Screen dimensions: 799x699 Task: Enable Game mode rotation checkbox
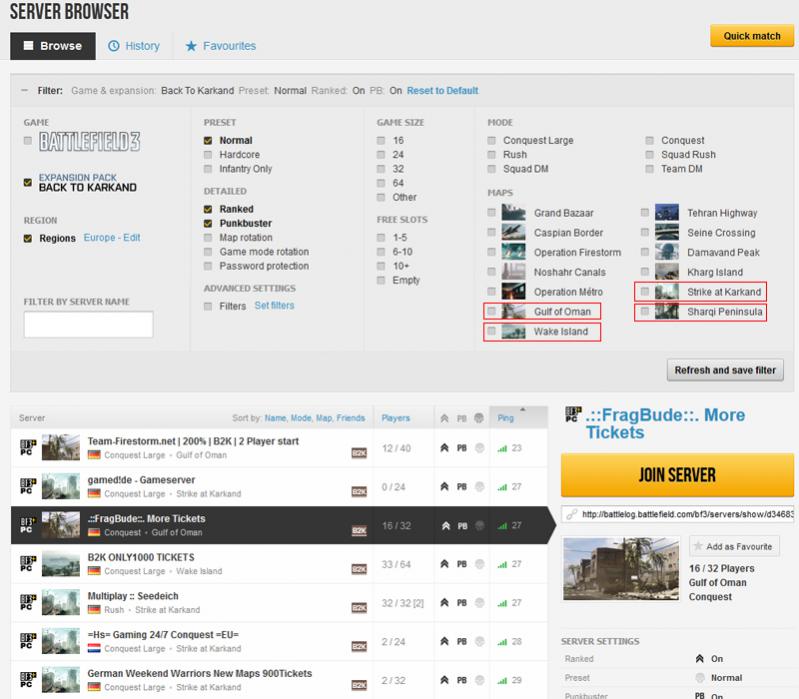coord(208,252)
